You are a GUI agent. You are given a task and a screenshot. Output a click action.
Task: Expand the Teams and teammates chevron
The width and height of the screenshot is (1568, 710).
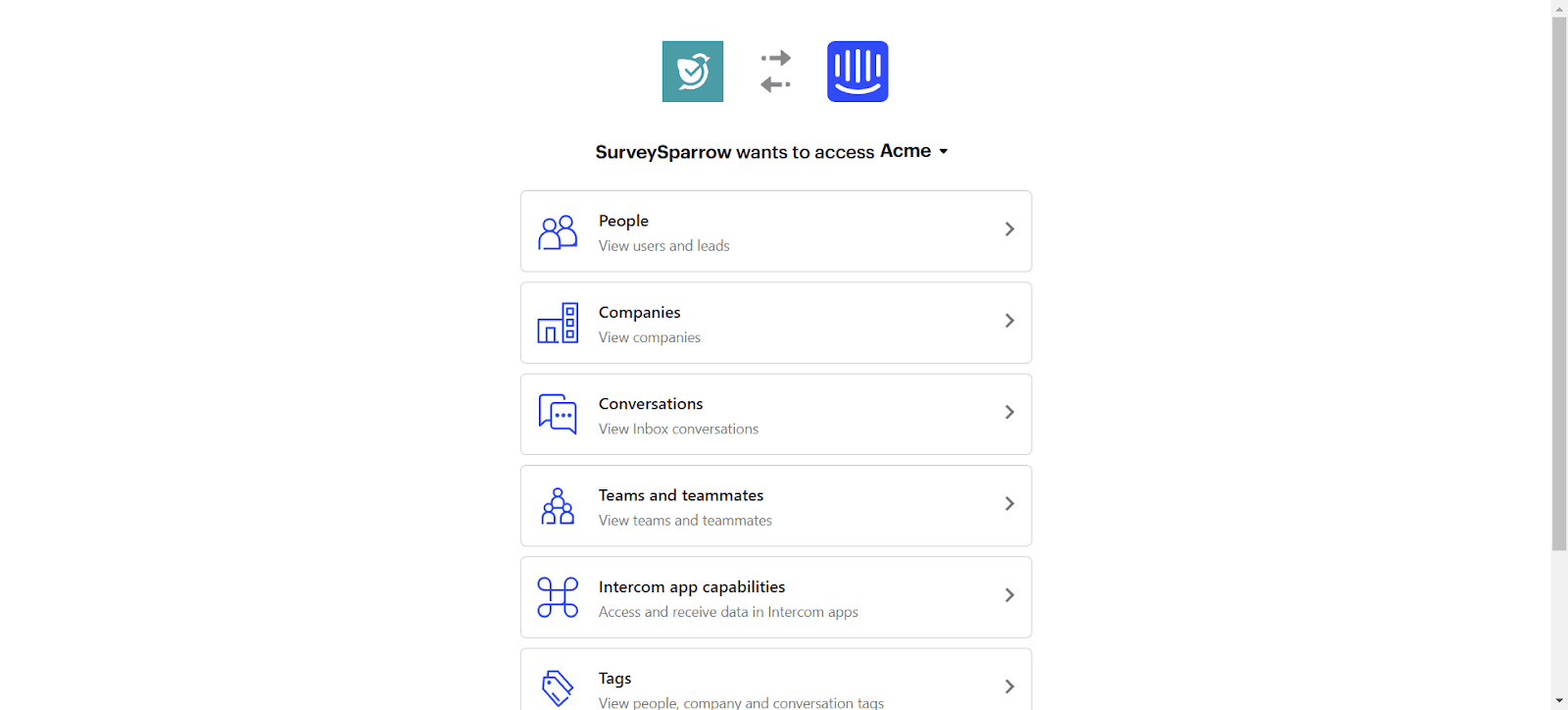[1009, 504]
